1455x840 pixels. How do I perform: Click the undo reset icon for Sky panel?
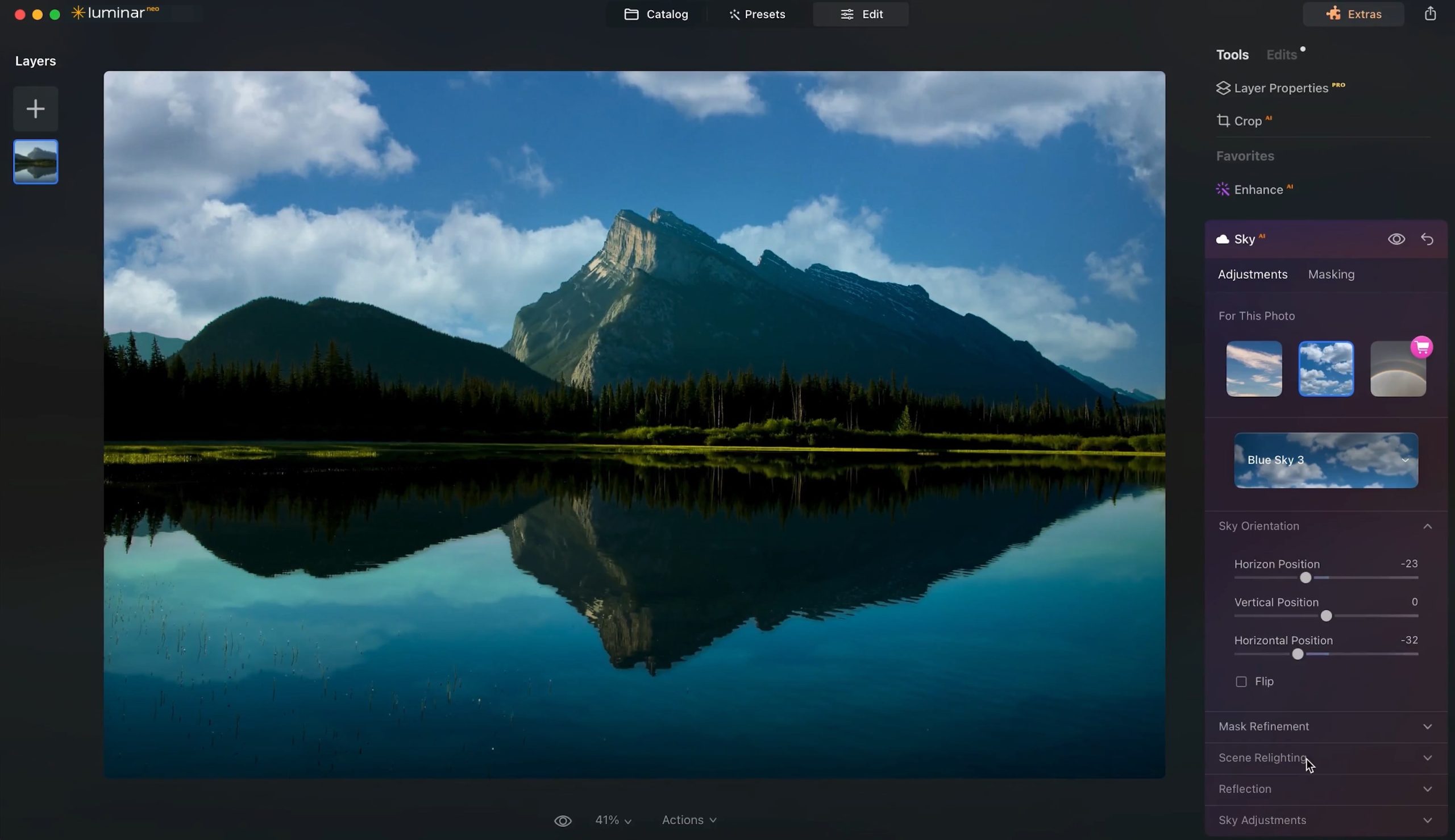click(x=1428, y=238)
